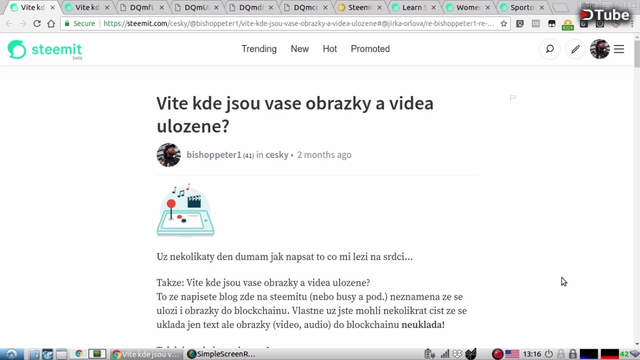The width and height of the screenshot is (640, 360).
Task: Open the cesky tag link
Action: pyautogui.click(x=277, y=155)
